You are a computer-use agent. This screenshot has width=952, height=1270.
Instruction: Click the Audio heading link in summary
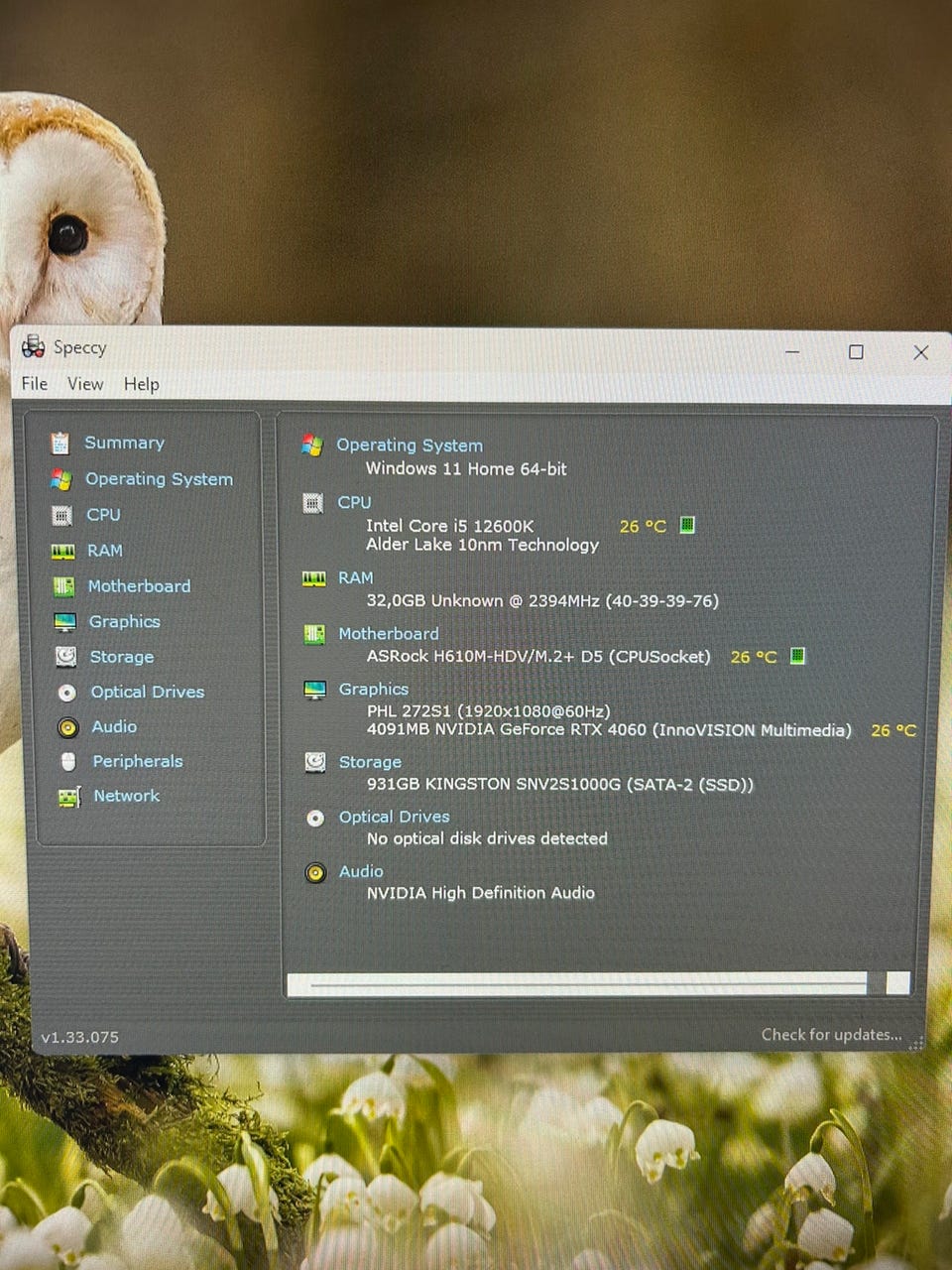(361, 871)
